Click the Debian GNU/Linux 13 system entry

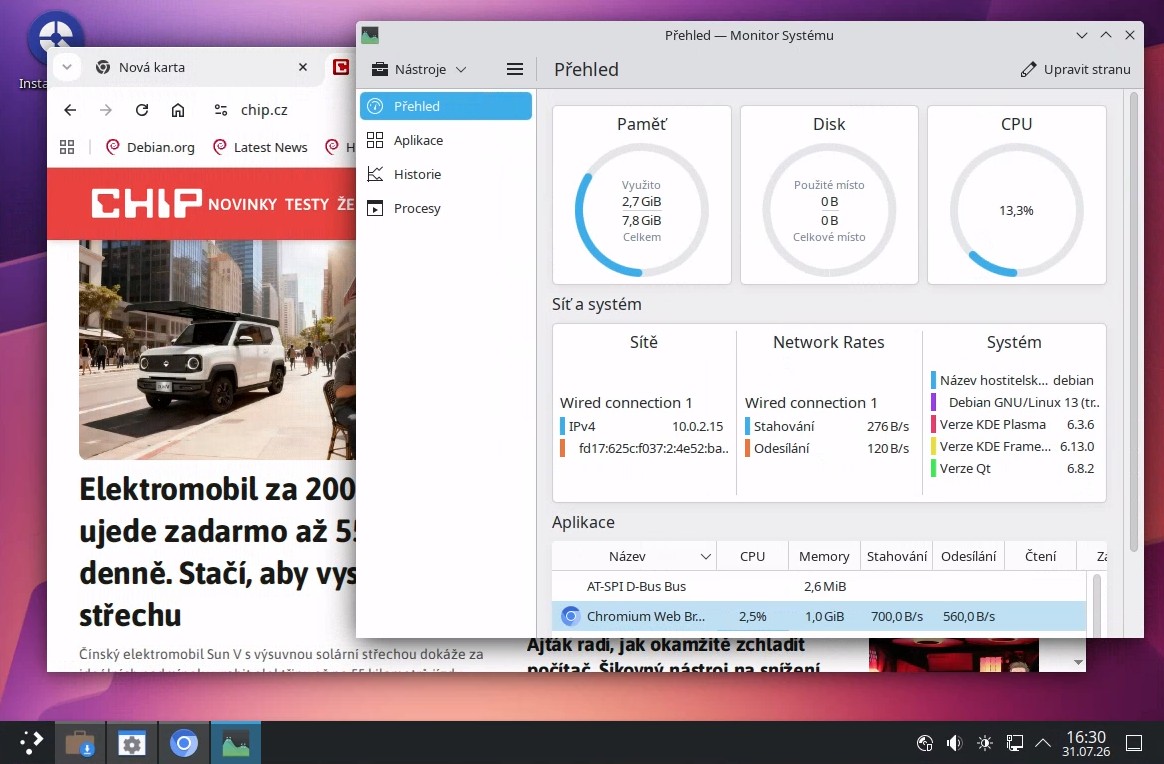click(1015, 402)
